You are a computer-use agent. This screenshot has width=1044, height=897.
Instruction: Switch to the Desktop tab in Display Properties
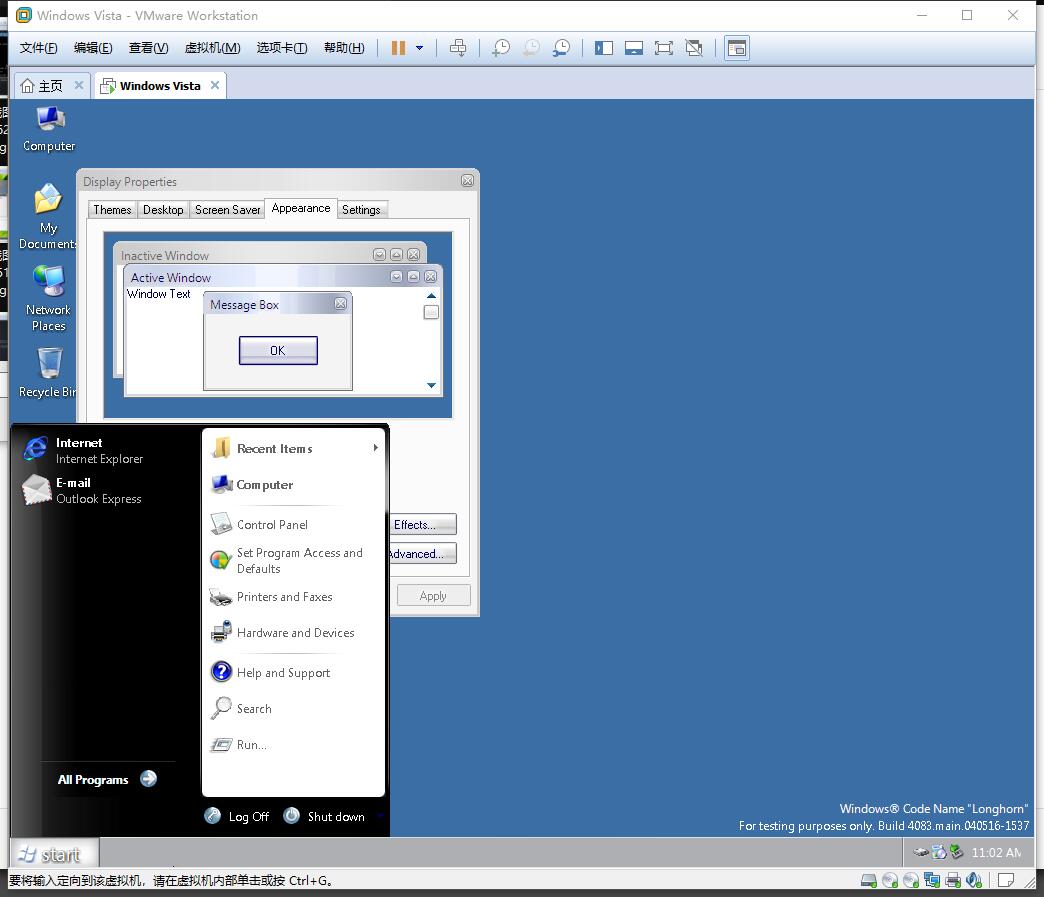tap(163, 210)
